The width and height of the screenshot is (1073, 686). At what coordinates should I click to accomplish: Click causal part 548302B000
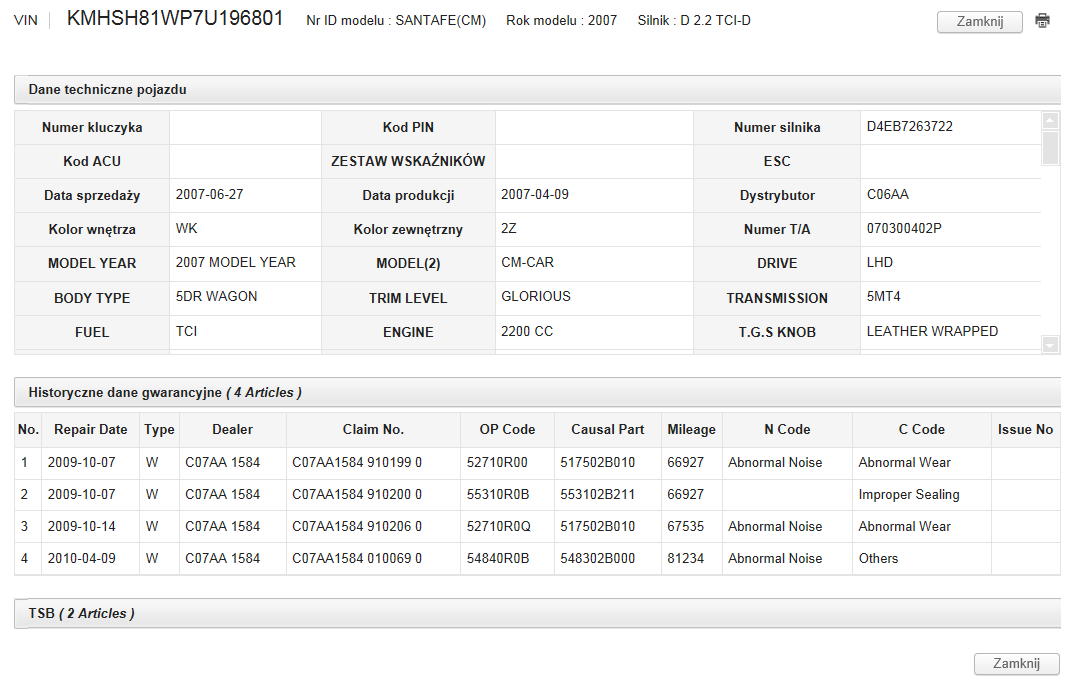coord(597,559)
